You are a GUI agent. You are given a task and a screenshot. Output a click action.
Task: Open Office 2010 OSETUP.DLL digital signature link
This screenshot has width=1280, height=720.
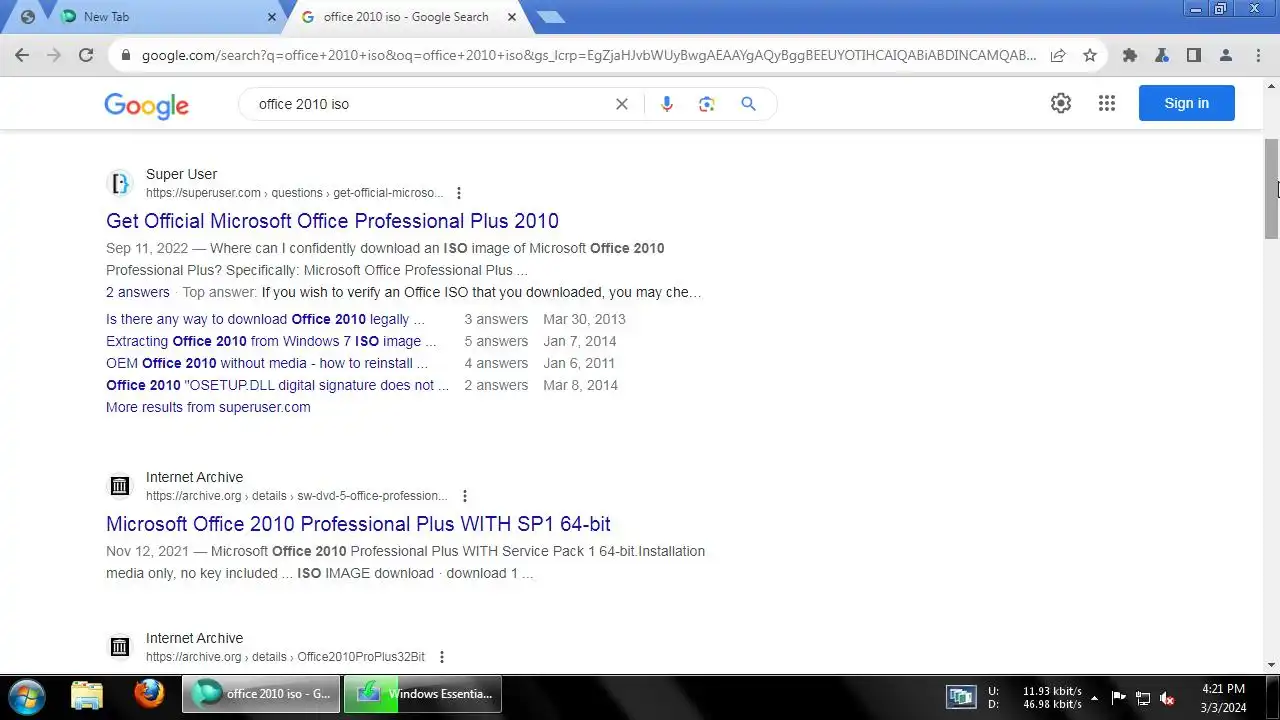click(277, 385)
